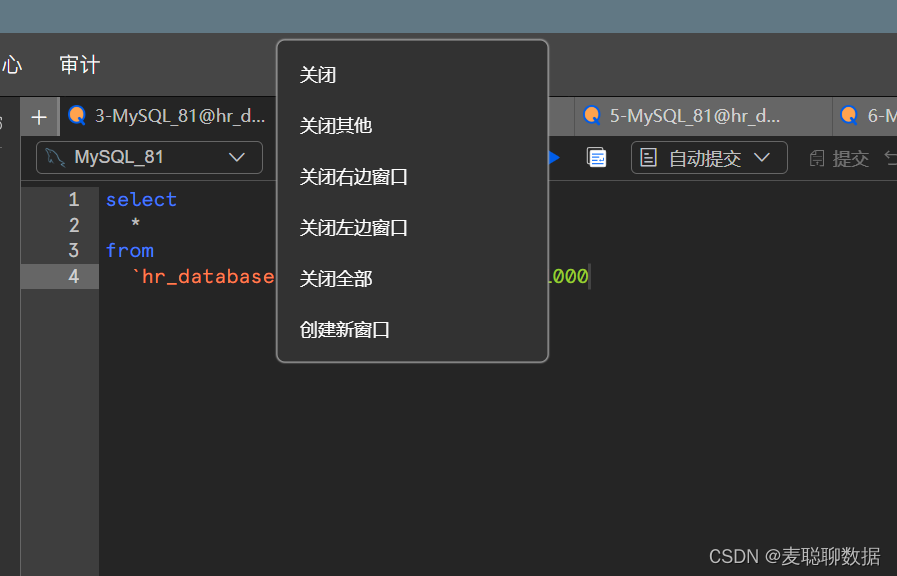Expand the 自动提交 commit mode dropdown

(x=709, y=157)
